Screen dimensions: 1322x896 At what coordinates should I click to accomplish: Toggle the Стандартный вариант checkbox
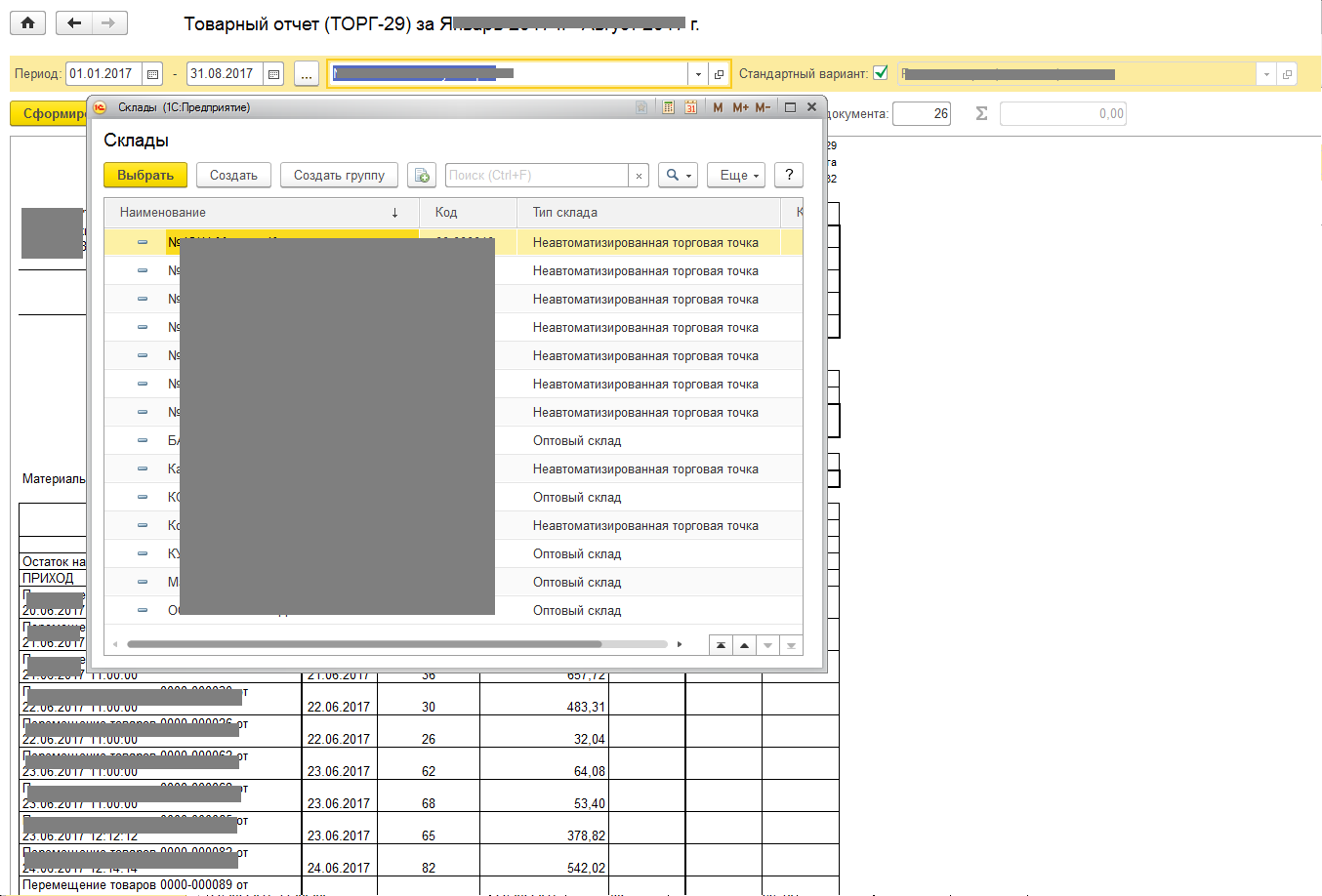[881, 73]
